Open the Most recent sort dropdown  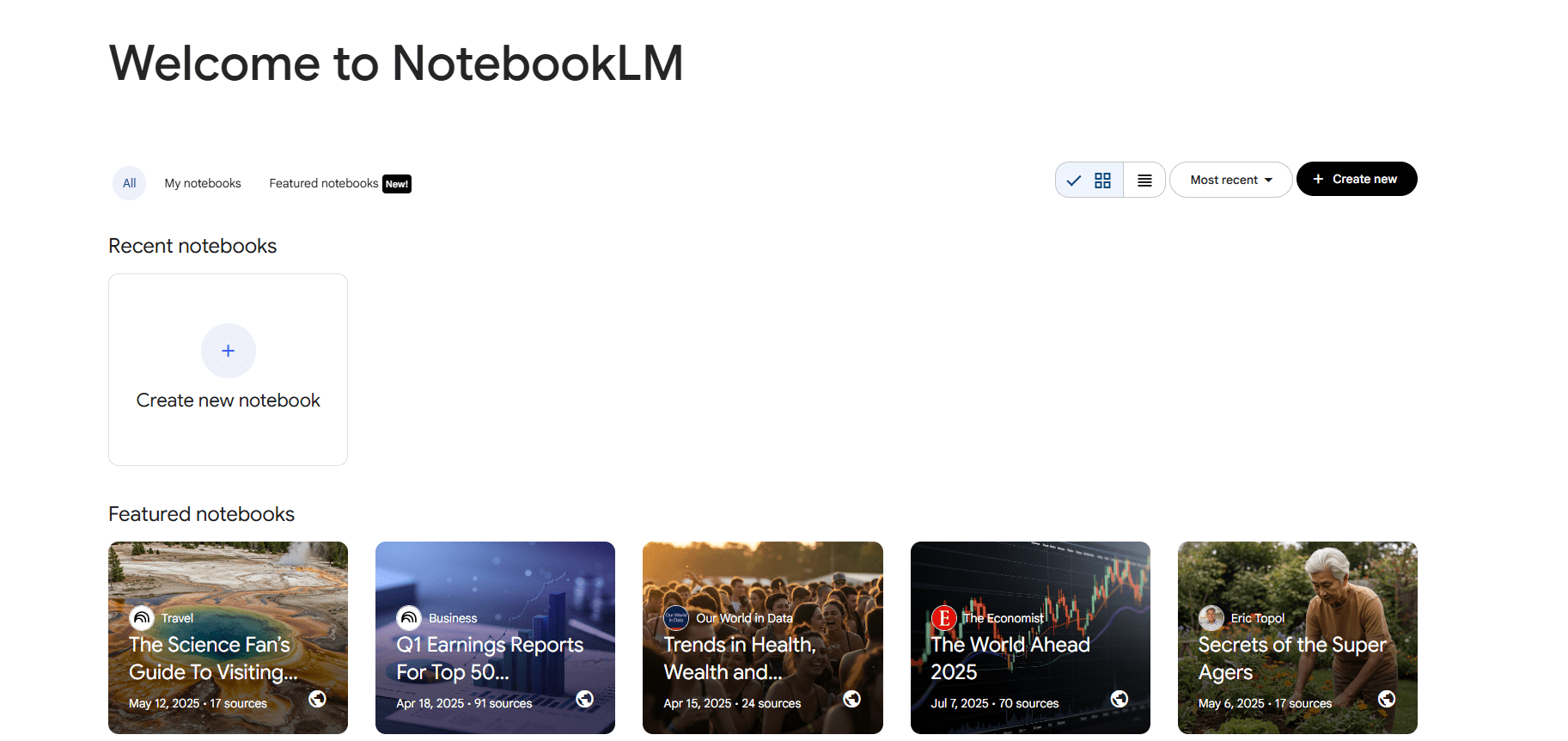coord(1230,180)
